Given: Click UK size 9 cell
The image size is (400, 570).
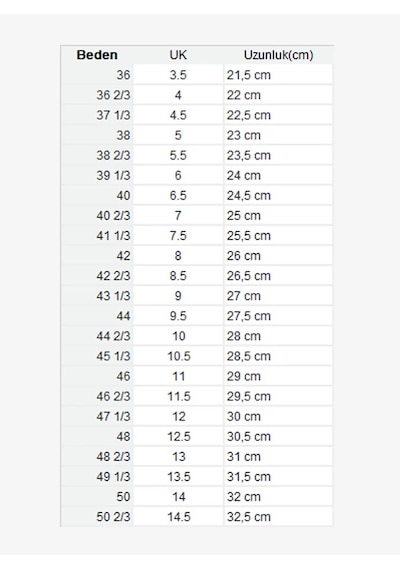Looking at the screenshot, I should (178, 296).
